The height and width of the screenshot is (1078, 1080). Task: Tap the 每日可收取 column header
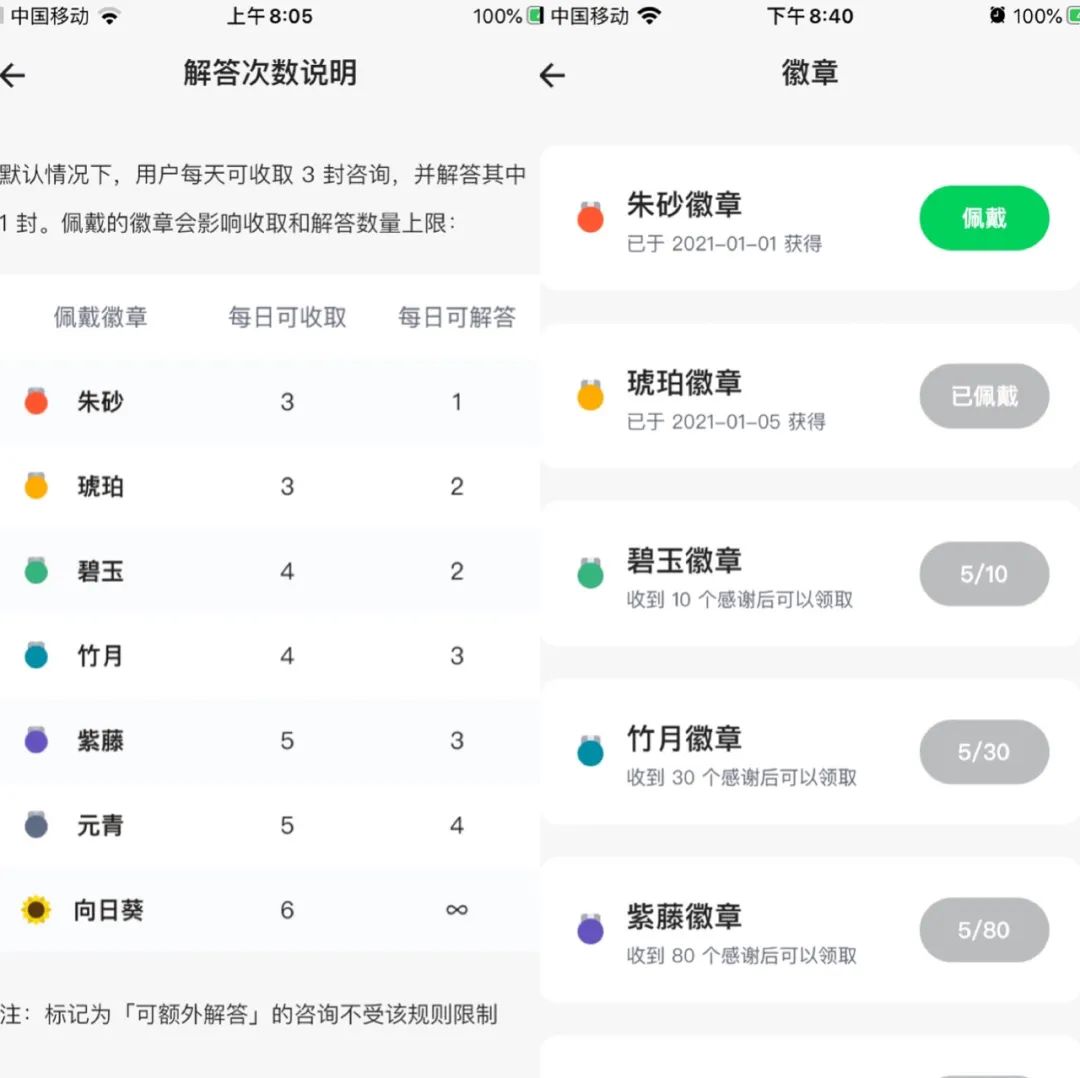point(287,317)
